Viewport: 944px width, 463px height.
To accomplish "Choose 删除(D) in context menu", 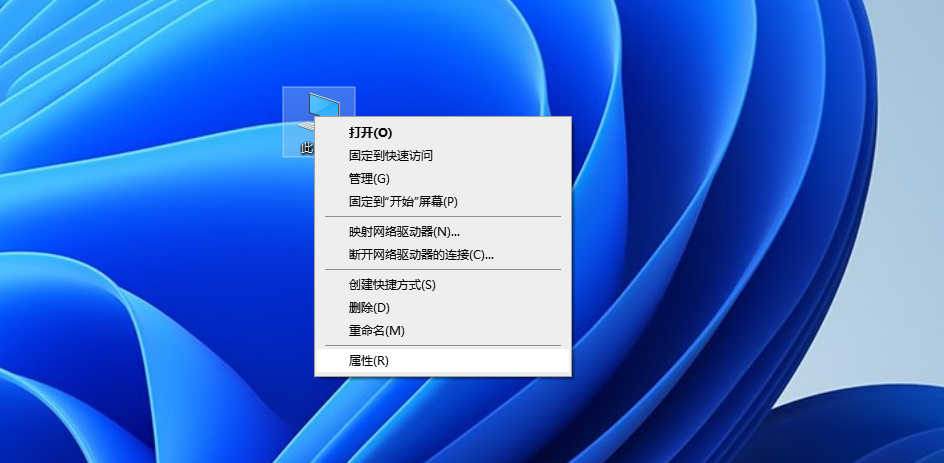I will tap(442, 308).
